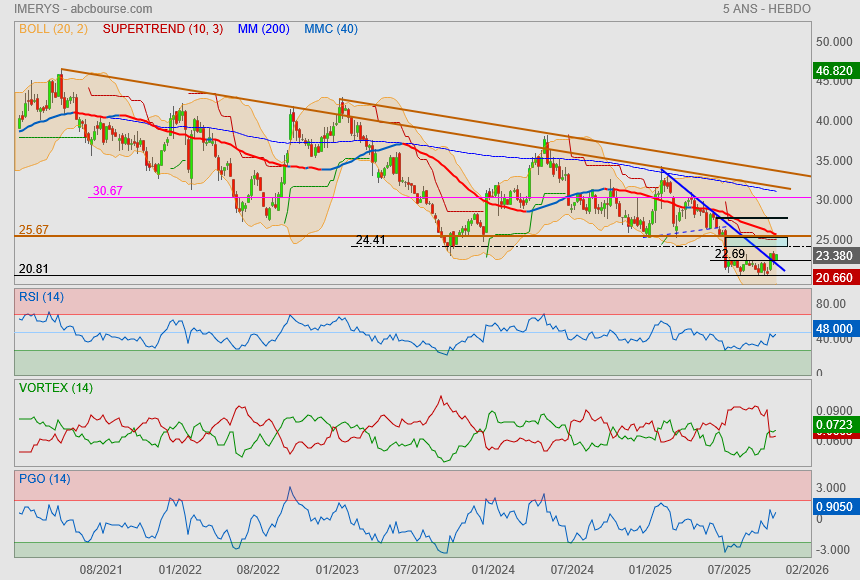860x580 pixels.
Task: Click the PGO (14) indicator title
Action: (x=44, y=479)
